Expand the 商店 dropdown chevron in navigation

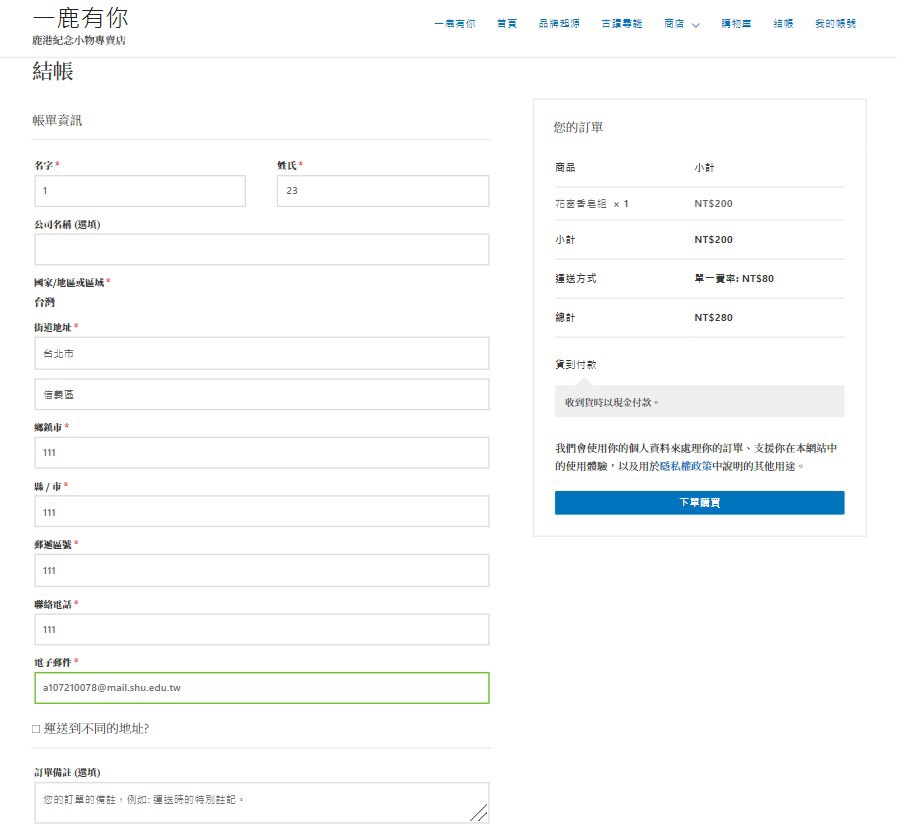point(695,24)
